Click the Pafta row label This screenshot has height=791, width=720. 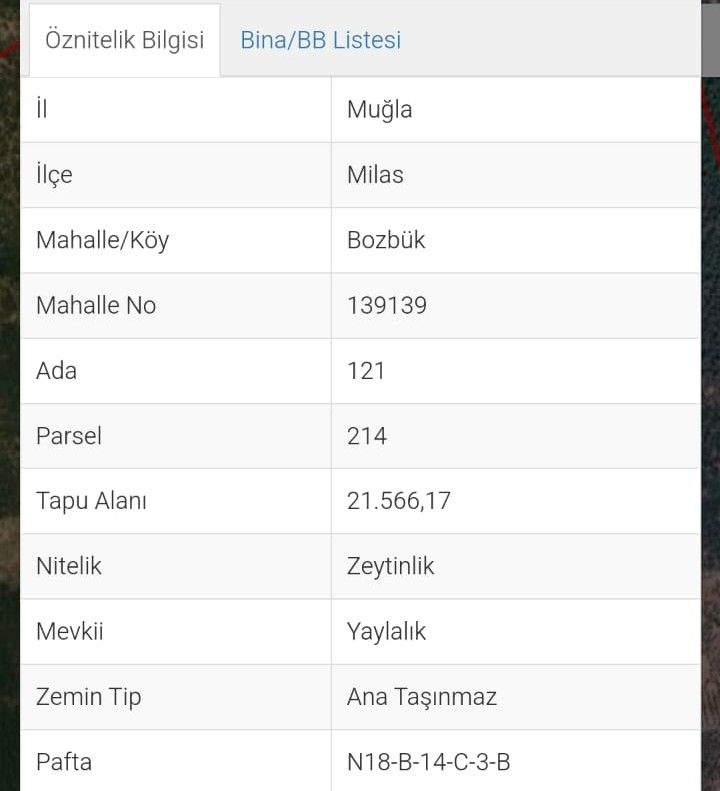[x=64, y=762]
